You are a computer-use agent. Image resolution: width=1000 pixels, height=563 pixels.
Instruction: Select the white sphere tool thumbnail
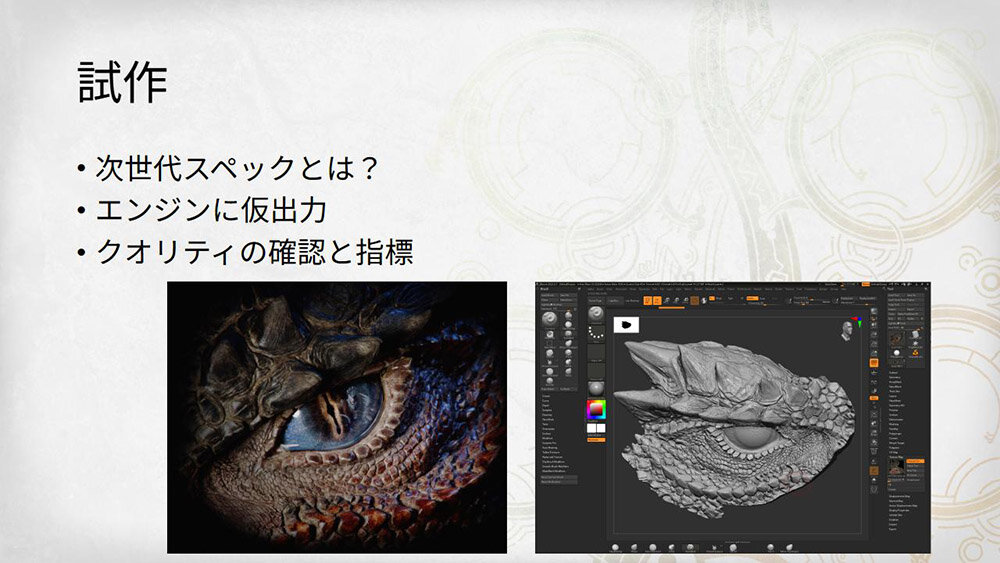pyautogui.click(x=897, y=353)
